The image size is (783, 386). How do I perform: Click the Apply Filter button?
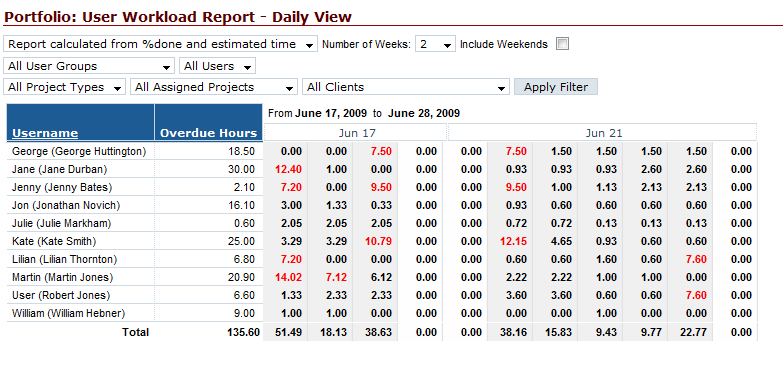pos(556,87)
